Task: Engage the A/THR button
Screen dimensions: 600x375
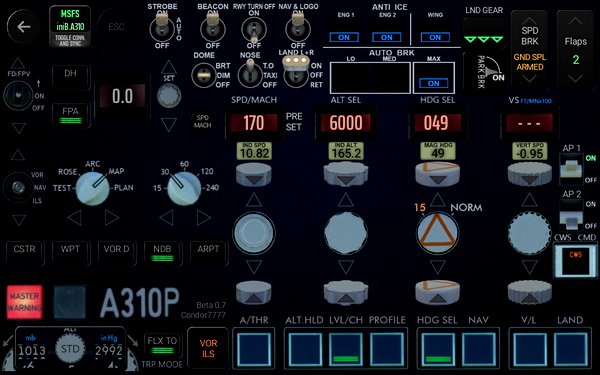Action: coord(254,349)
